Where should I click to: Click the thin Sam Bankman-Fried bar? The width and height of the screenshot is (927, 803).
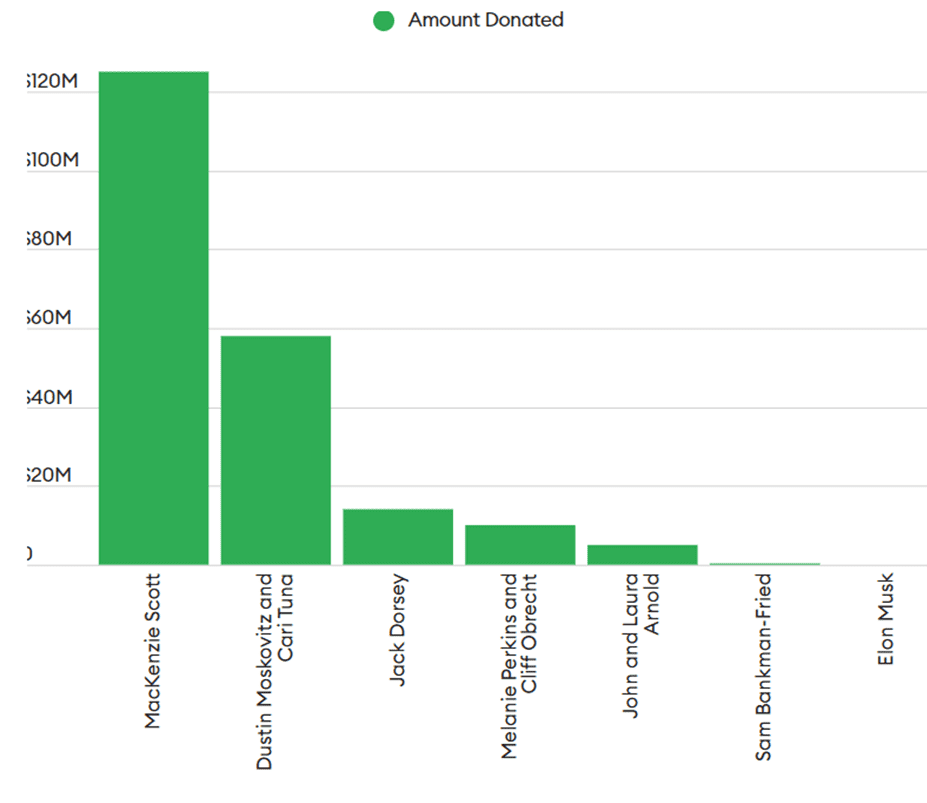pos(764,564)
